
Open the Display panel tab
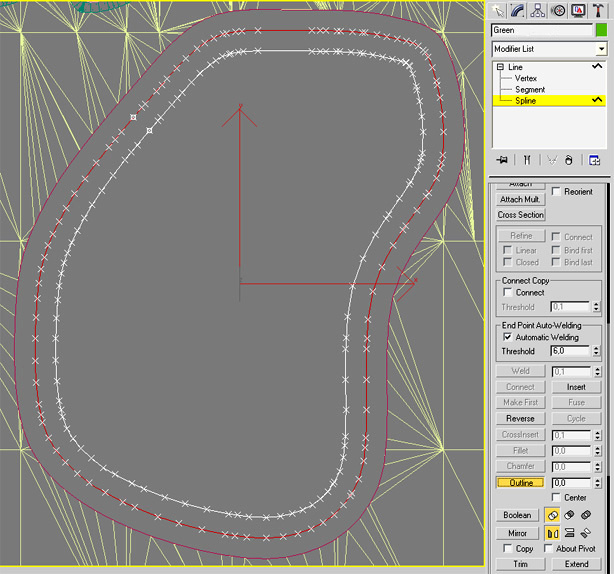point(578,10)
